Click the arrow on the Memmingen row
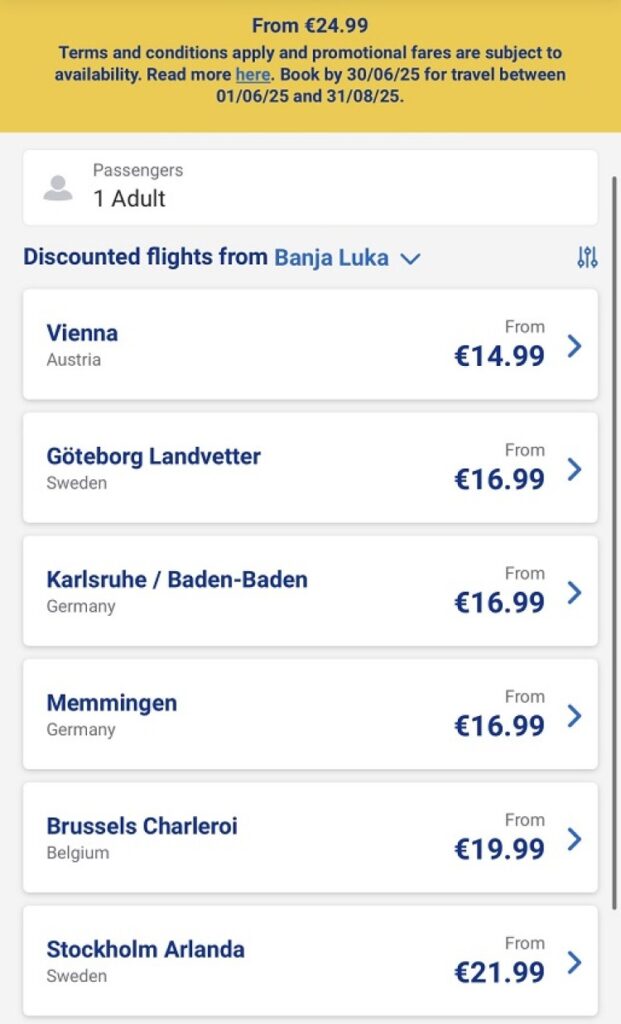This screenshot has width=621, height=1024. 574,716
